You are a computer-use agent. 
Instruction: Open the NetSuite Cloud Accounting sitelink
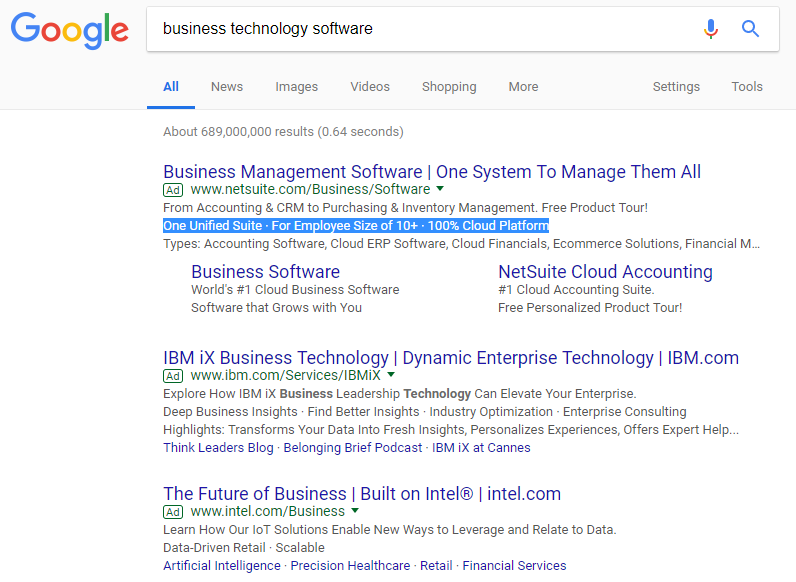(x=605, y=272)
